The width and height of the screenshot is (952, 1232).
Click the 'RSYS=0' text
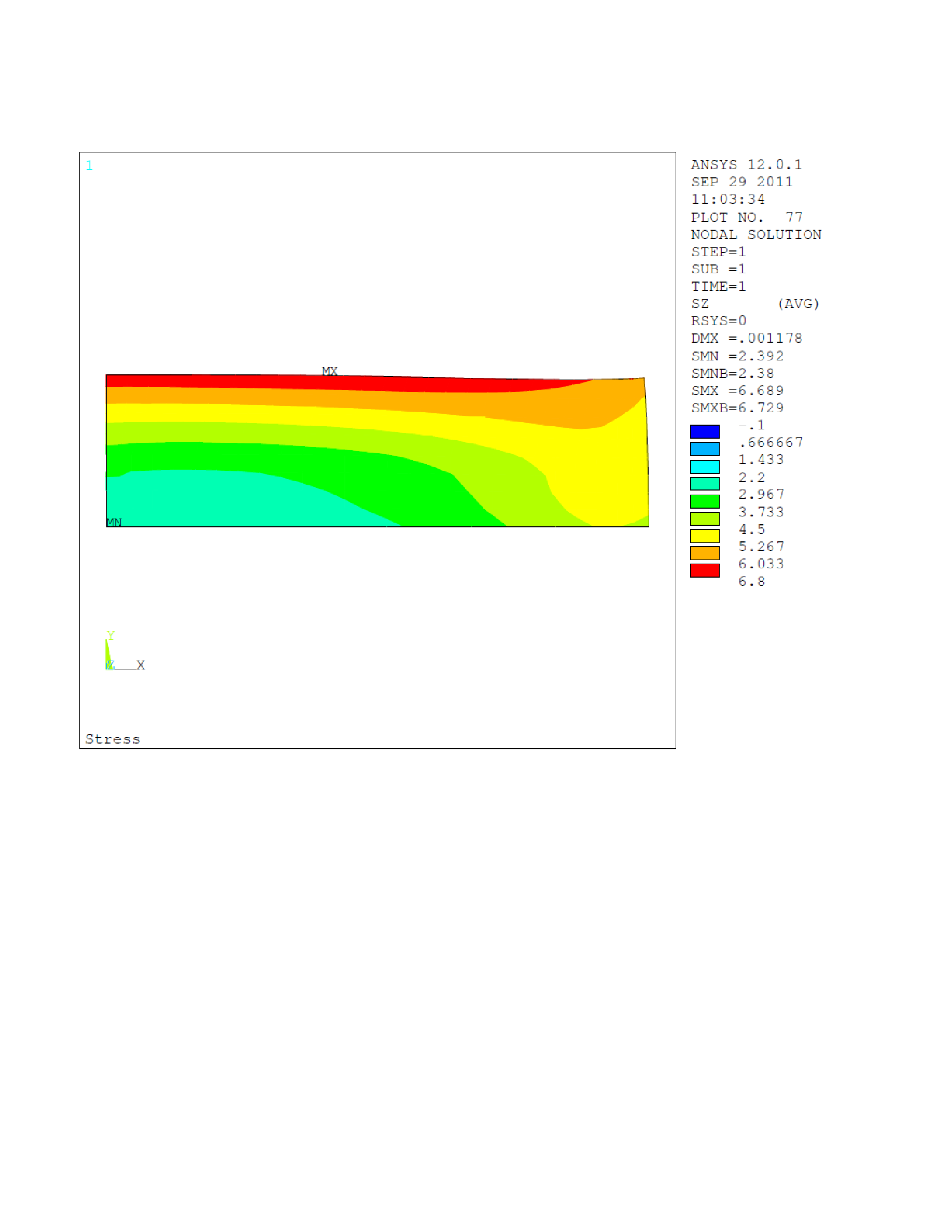click(x=719, y=321)
